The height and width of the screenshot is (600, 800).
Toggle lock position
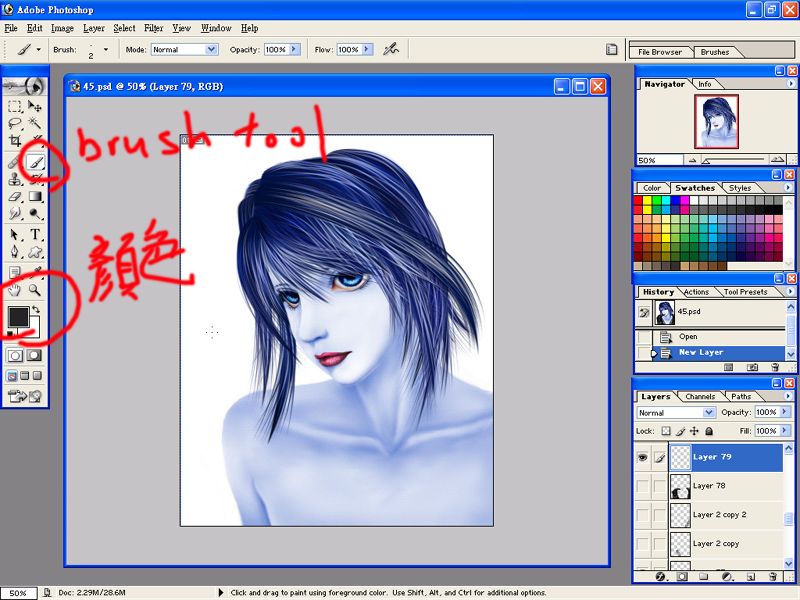(x=694, y=431)
